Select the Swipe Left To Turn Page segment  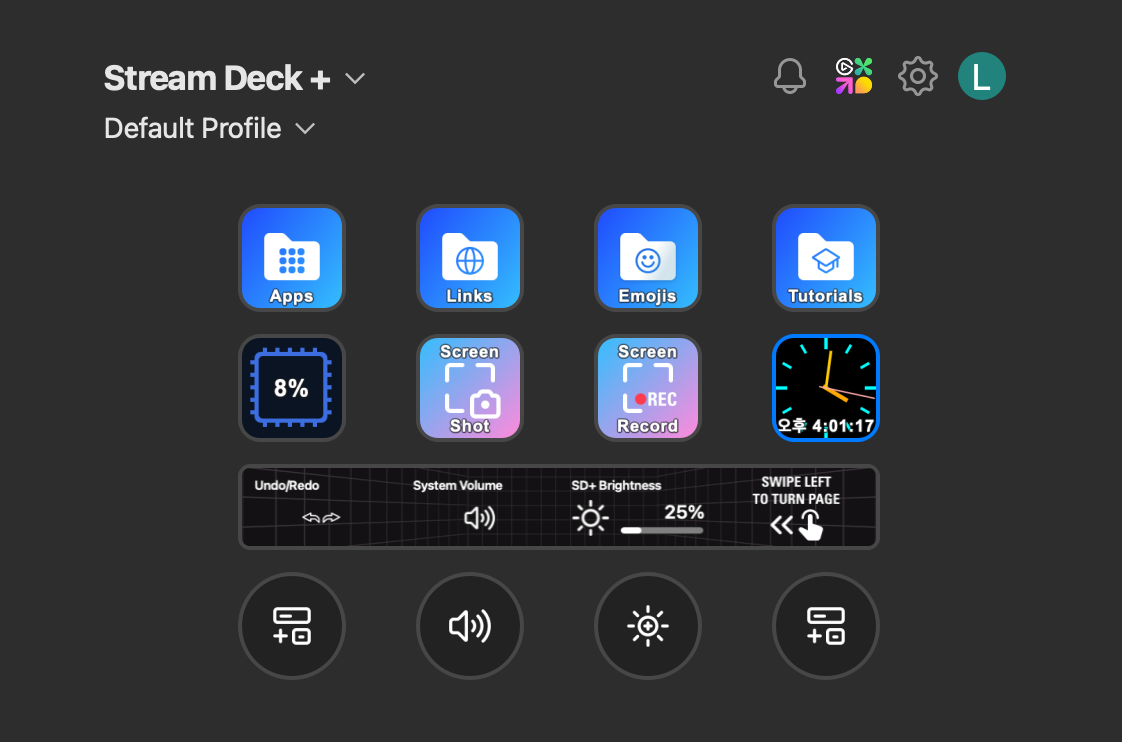click(x=796, y=507)
